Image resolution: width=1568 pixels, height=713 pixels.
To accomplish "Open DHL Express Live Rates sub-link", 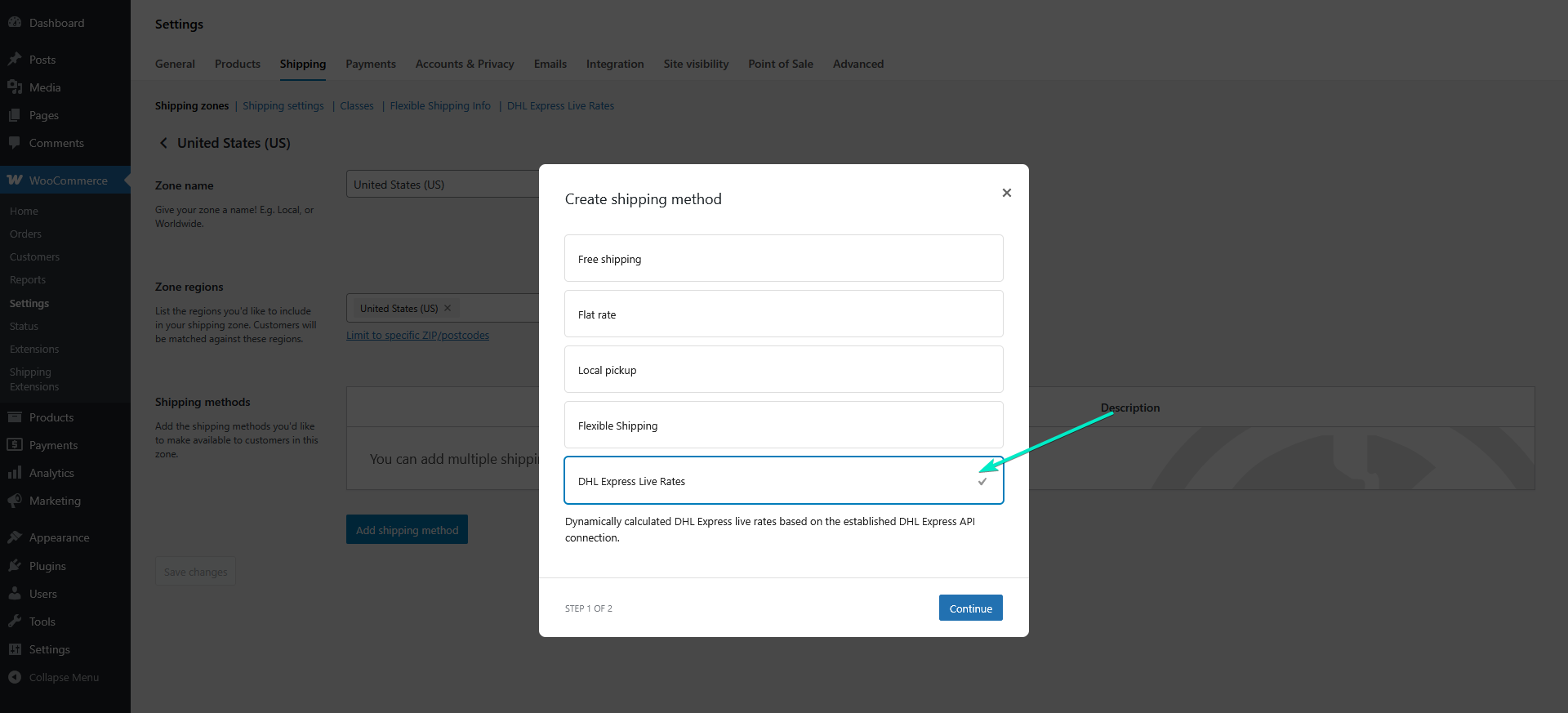I will tap(560, 106).
